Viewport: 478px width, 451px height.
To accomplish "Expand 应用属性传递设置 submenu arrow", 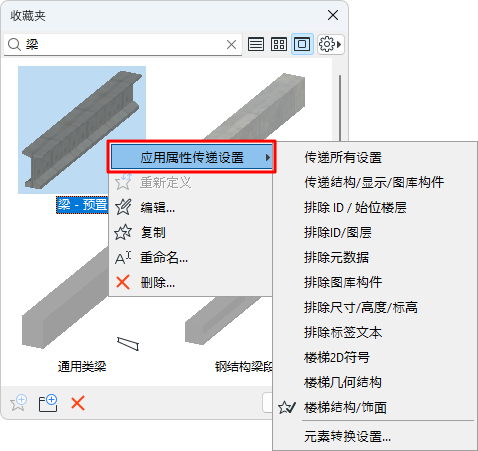I will tap(267, 157).
